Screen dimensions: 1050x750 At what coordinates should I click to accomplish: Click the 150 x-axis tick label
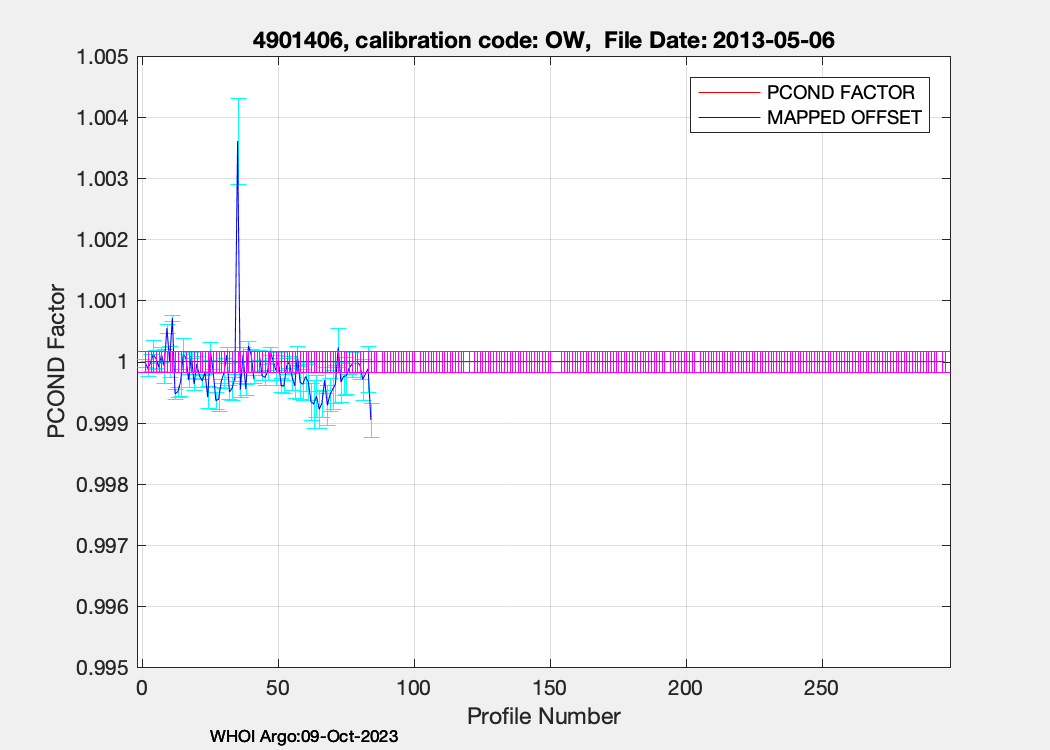coord(550,689)
